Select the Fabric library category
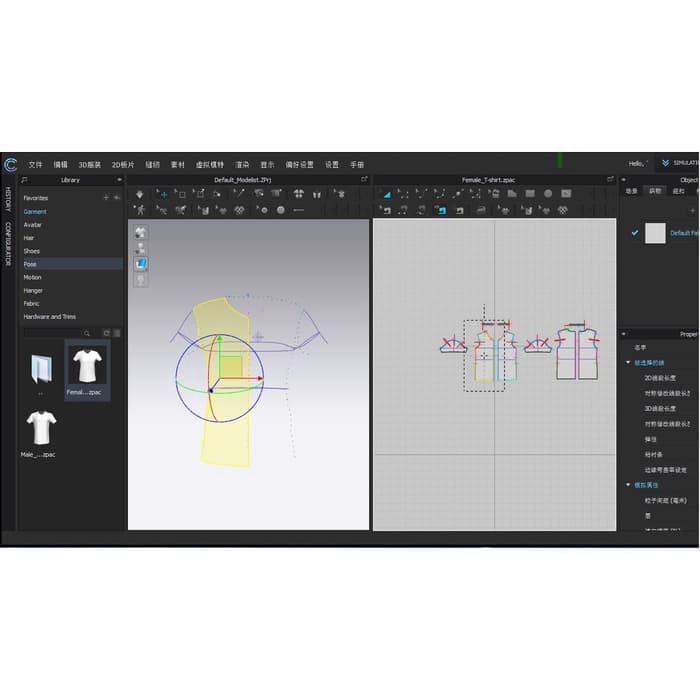 31,304
